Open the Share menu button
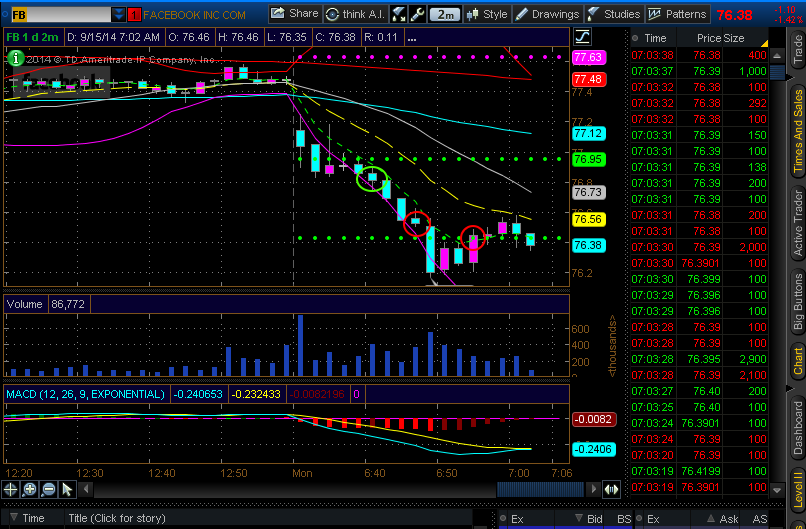 tap(295, 14)
